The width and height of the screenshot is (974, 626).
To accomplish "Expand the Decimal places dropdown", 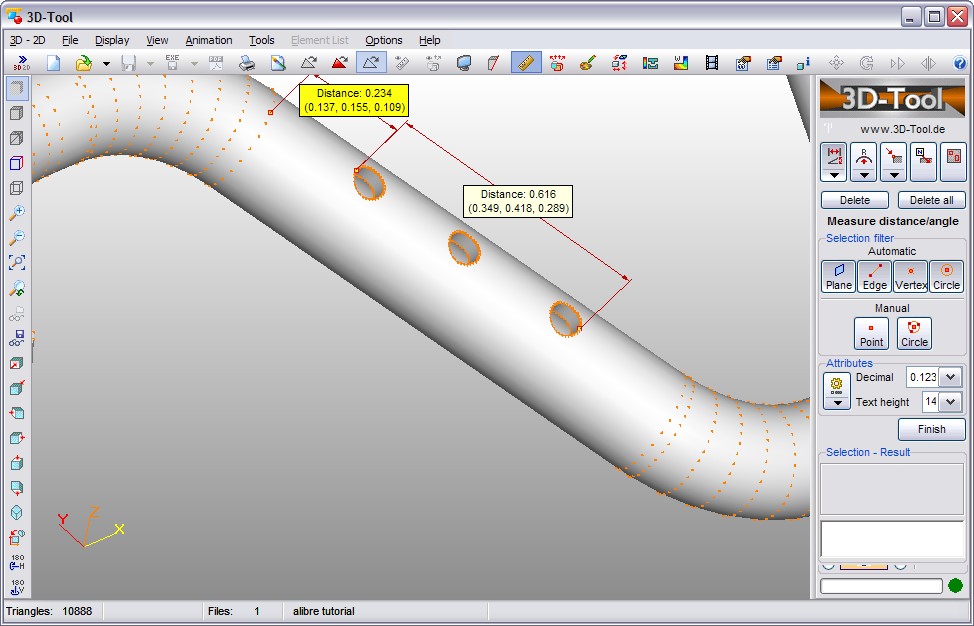I will tap(950, 377).
